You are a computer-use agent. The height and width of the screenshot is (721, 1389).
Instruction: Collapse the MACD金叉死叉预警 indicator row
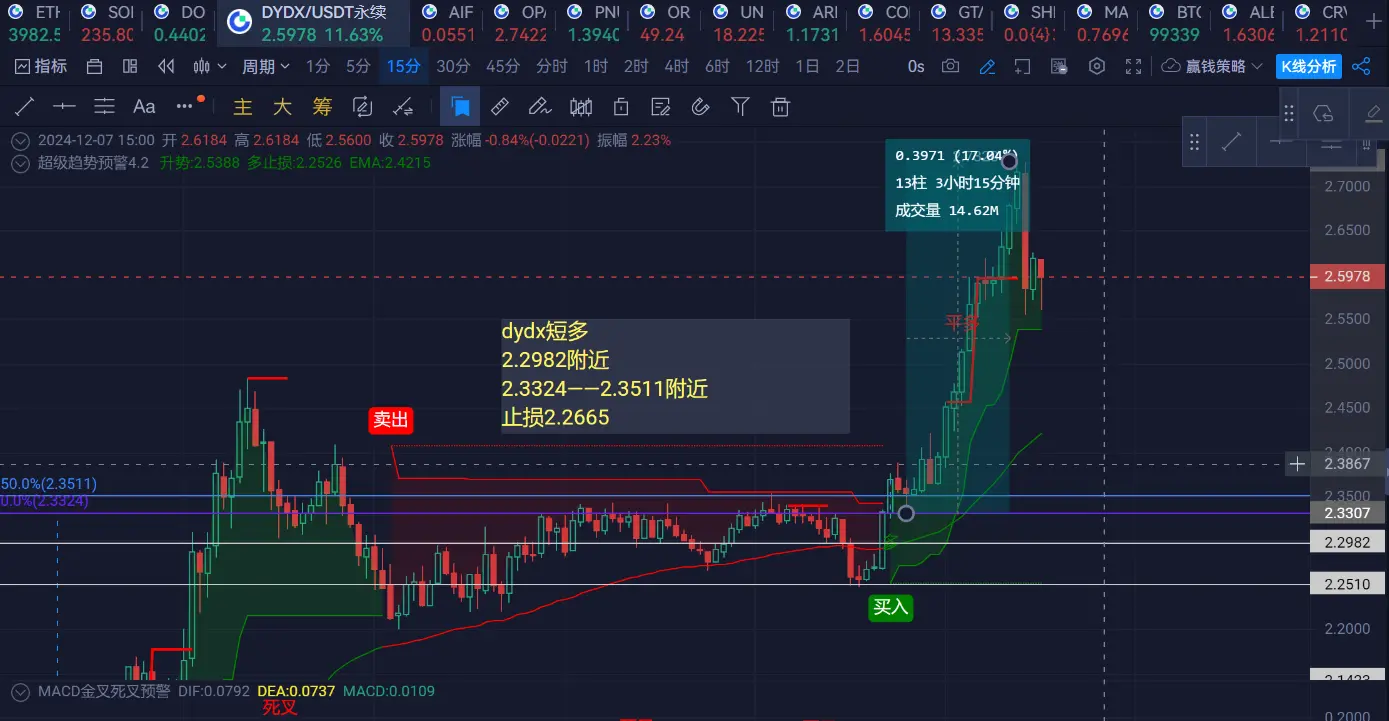pyautogui.click(x=20, y=691)
